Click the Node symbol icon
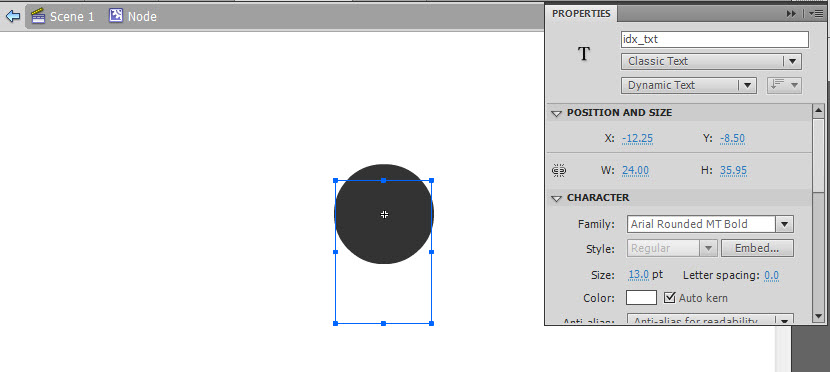This screenshot has height=372, width=830. (x=116, y=15)
